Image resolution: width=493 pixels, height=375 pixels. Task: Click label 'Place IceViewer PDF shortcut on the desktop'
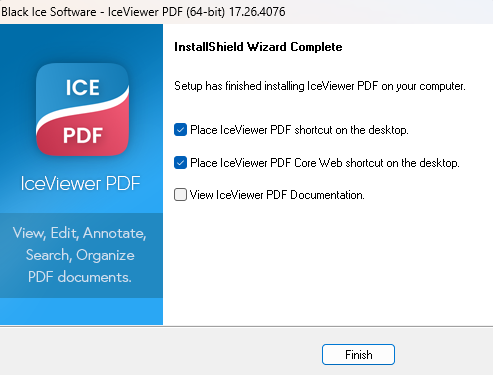click(299, 130)
